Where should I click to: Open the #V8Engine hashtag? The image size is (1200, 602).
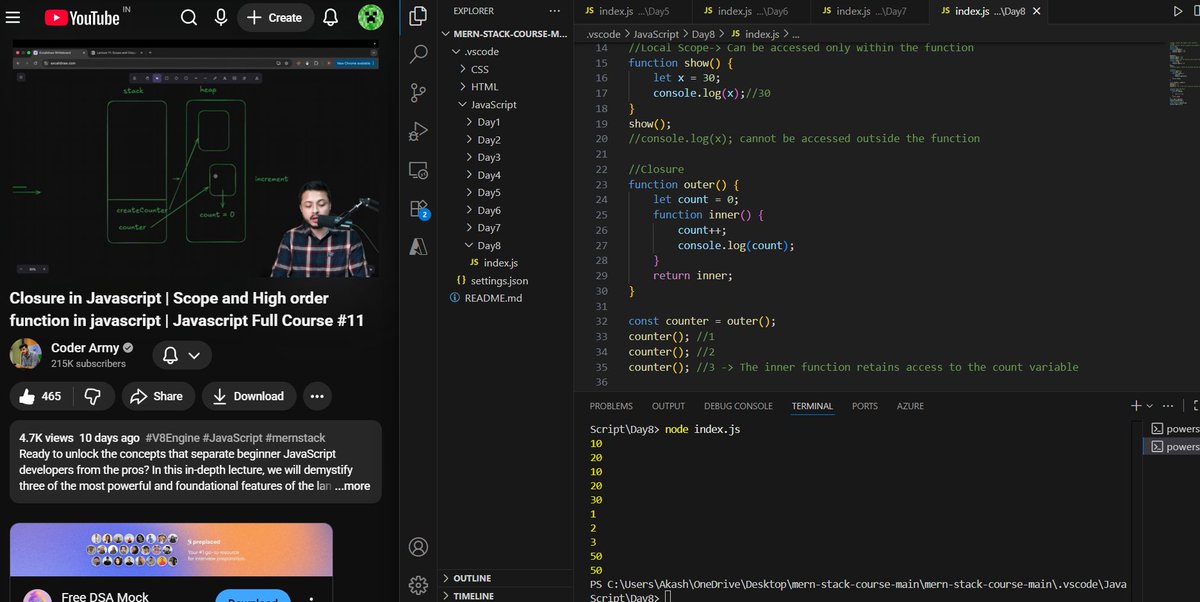tap(173, 438)
